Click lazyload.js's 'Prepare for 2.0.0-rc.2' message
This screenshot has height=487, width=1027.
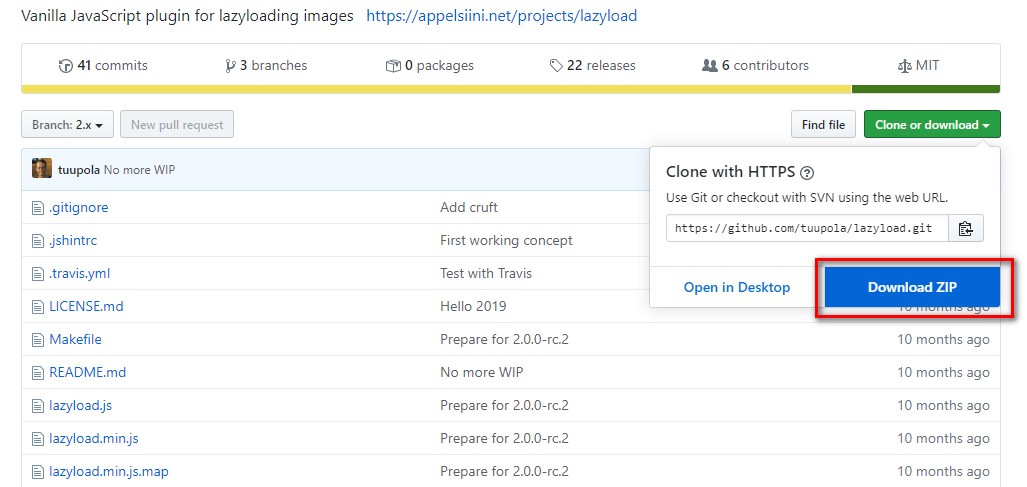(x=504, y=405)
